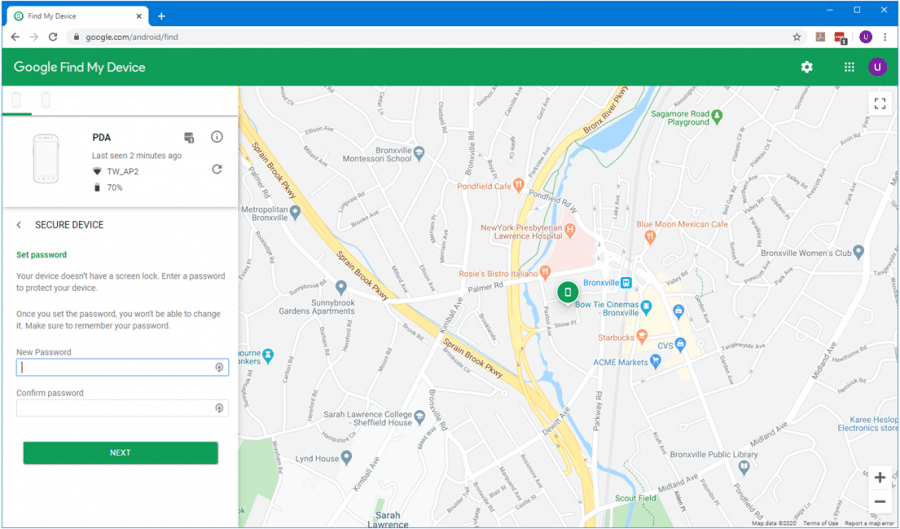The width and height of the screenshot is (900, 529).
Task: Click Bronxville train station icon
Action: 626,282
